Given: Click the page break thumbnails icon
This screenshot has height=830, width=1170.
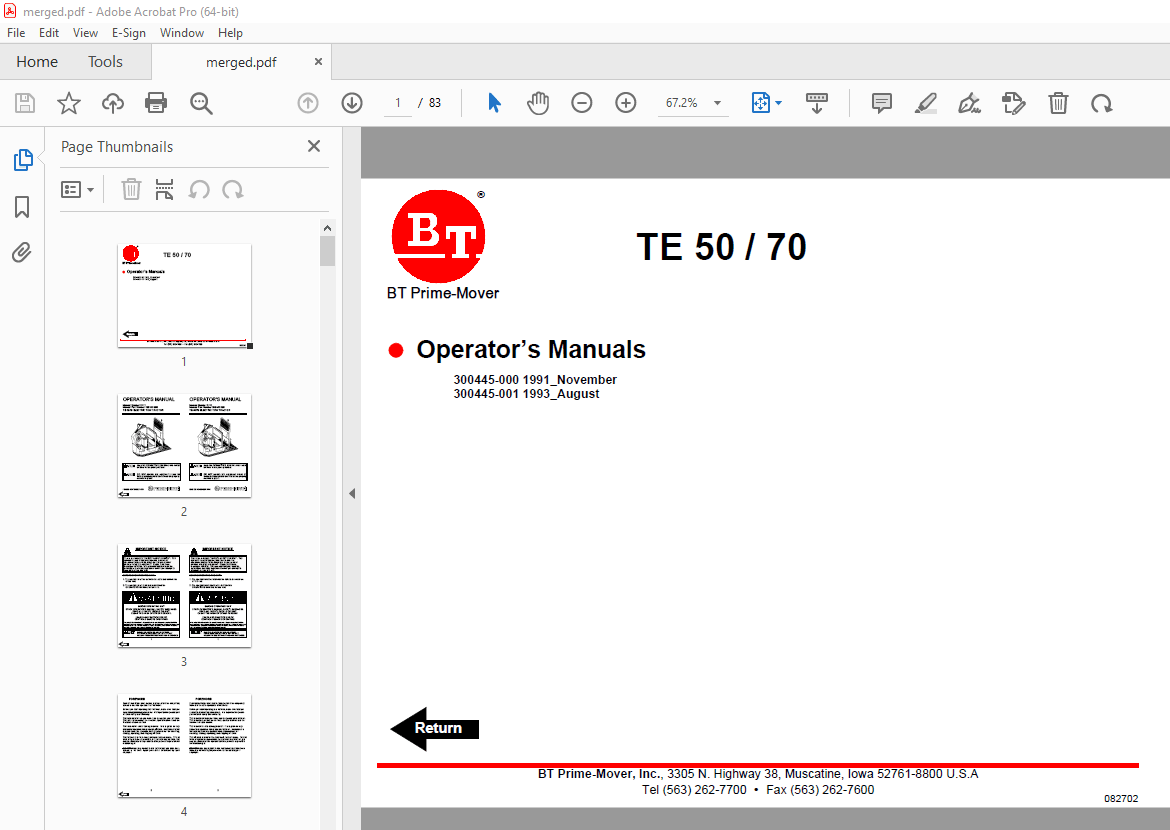Looking at the screenshot, I should (164, 190).
